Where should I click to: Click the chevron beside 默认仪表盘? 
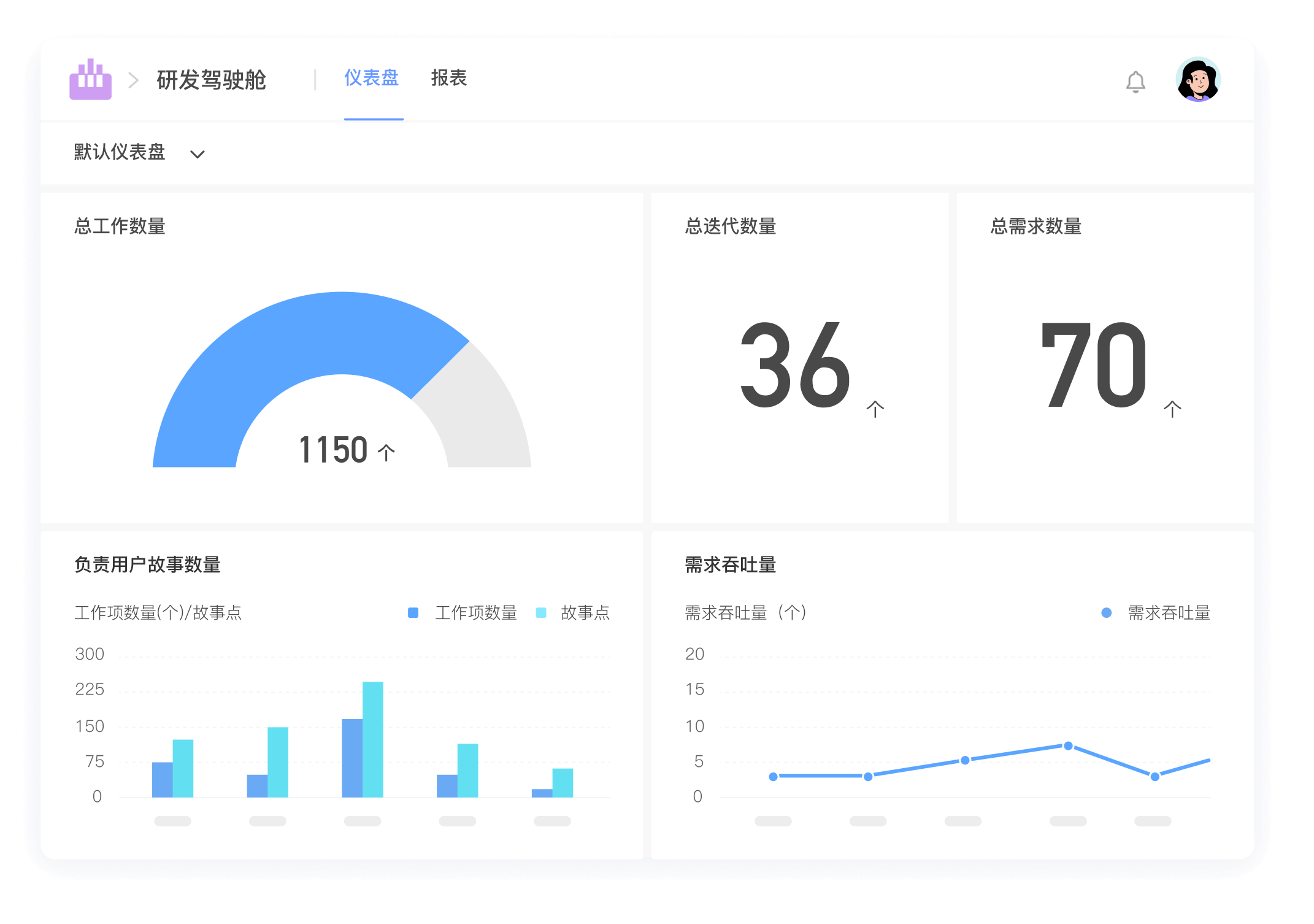[198, 155]
